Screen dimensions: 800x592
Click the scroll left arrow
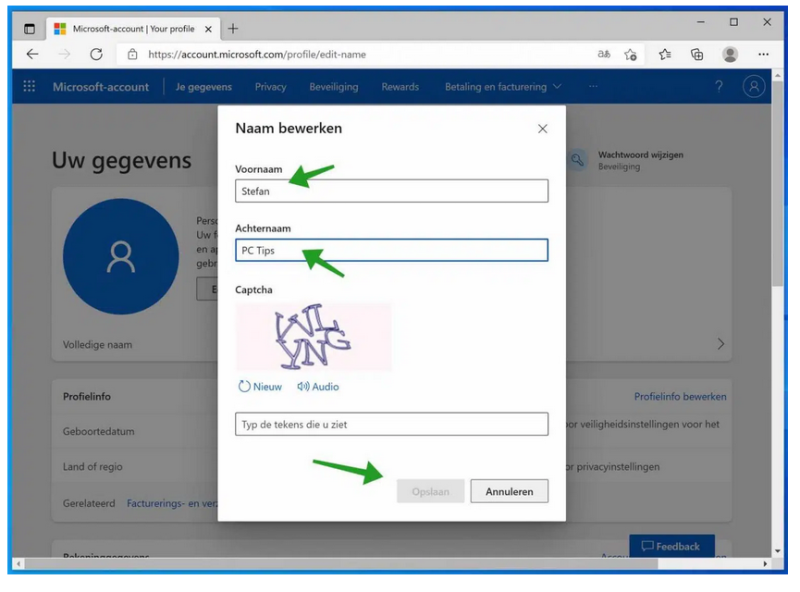(x=19, y=564)
